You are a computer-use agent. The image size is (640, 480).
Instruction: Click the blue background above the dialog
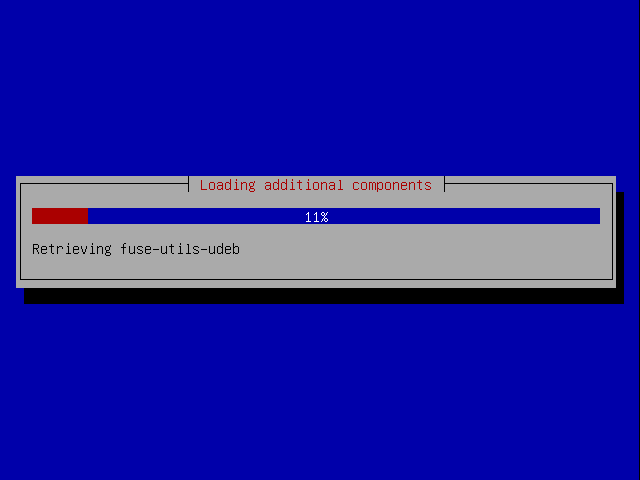tap(320, 88)
